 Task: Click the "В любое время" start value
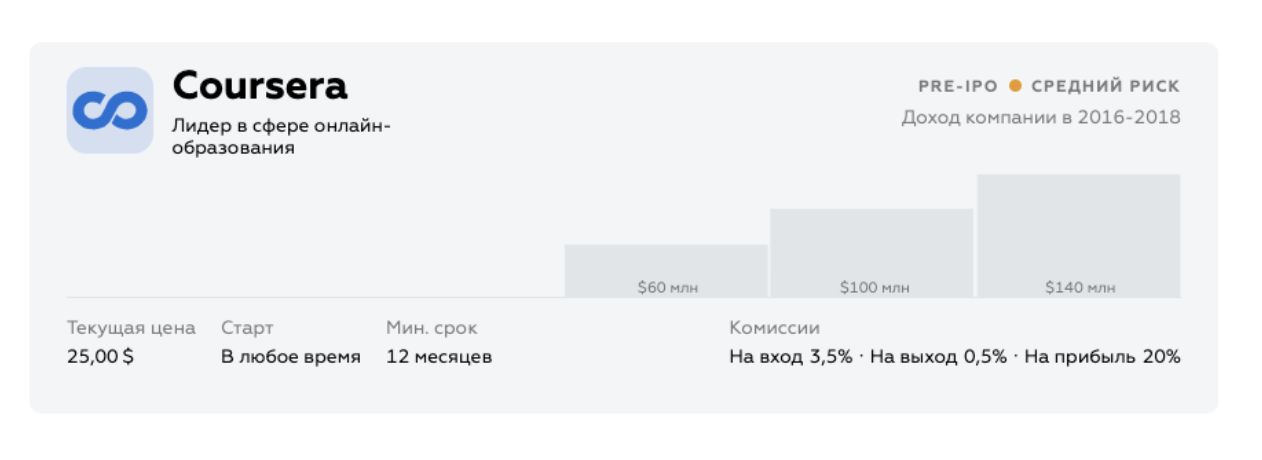[x=291, y=357]
